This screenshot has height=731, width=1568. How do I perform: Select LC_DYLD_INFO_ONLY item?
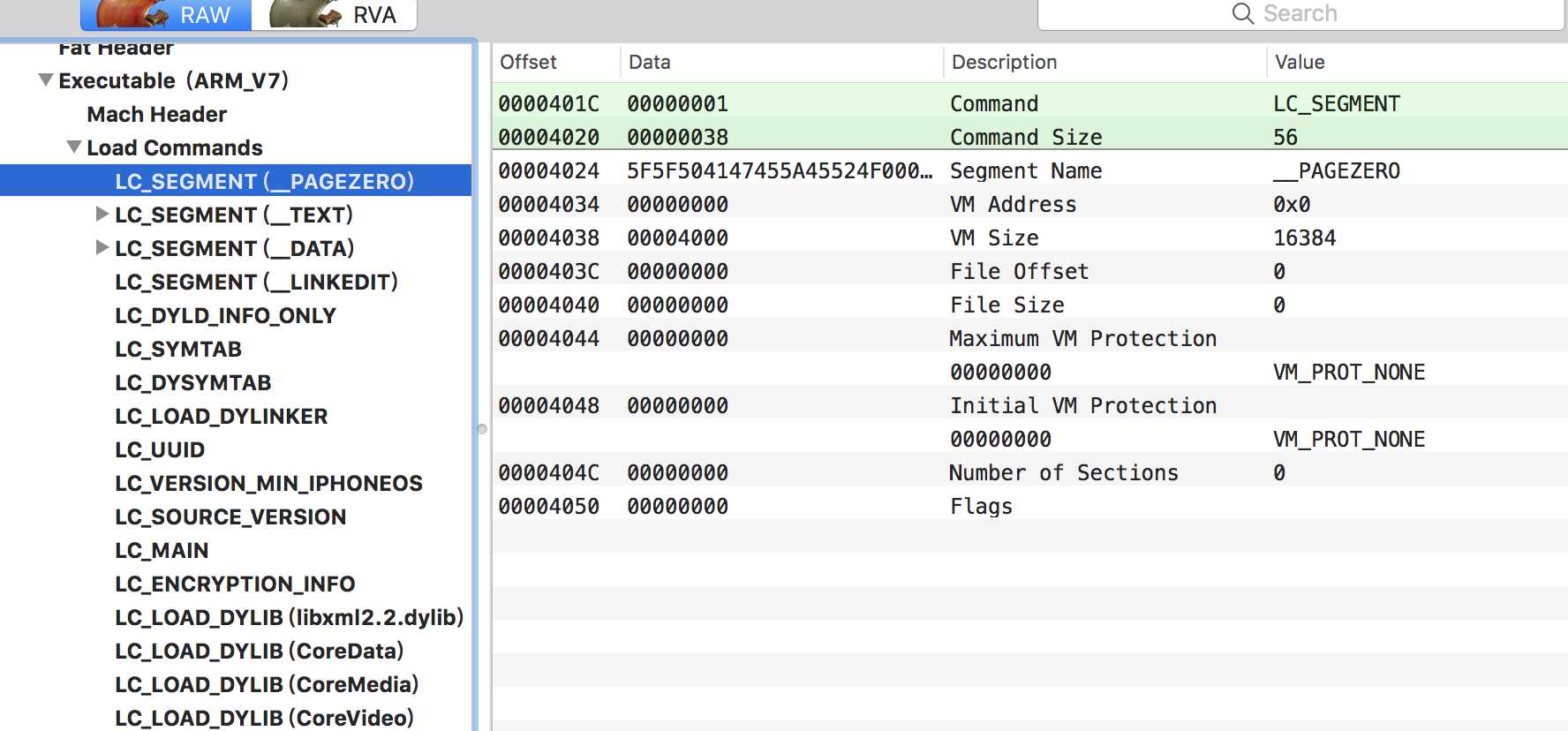pos(225,315)
